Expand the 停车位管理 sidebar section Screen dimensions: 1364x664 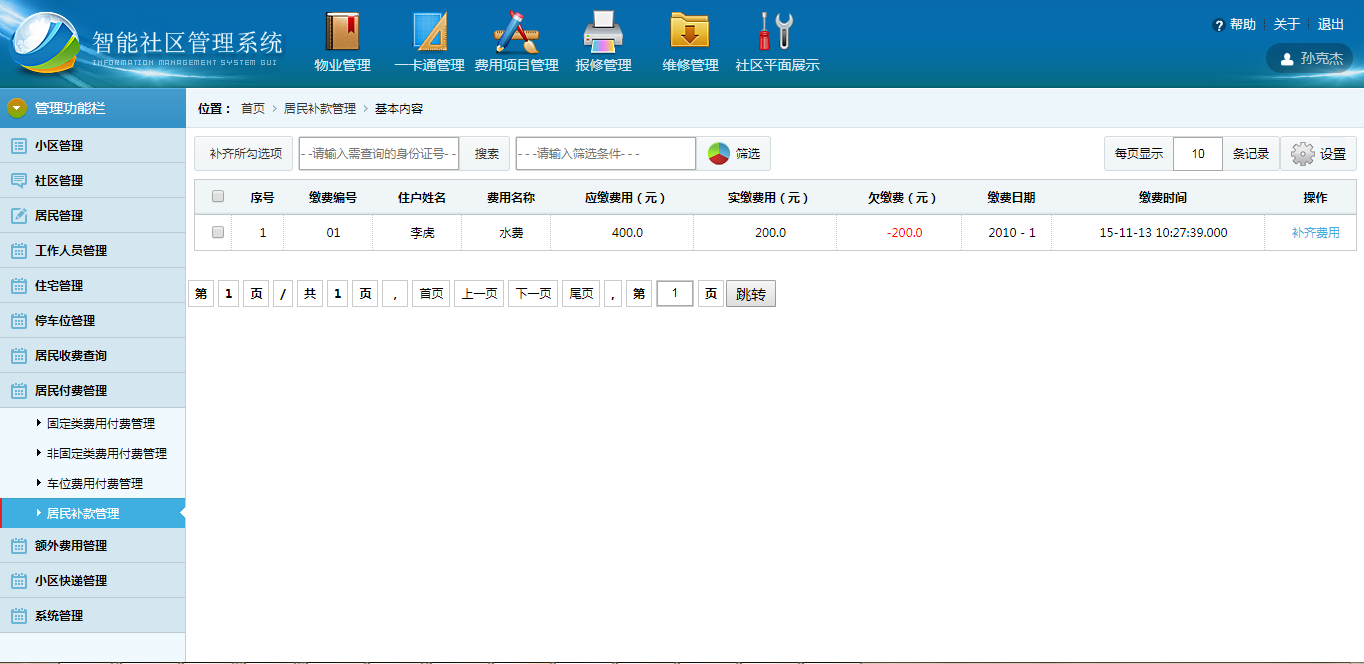(93, 321)
